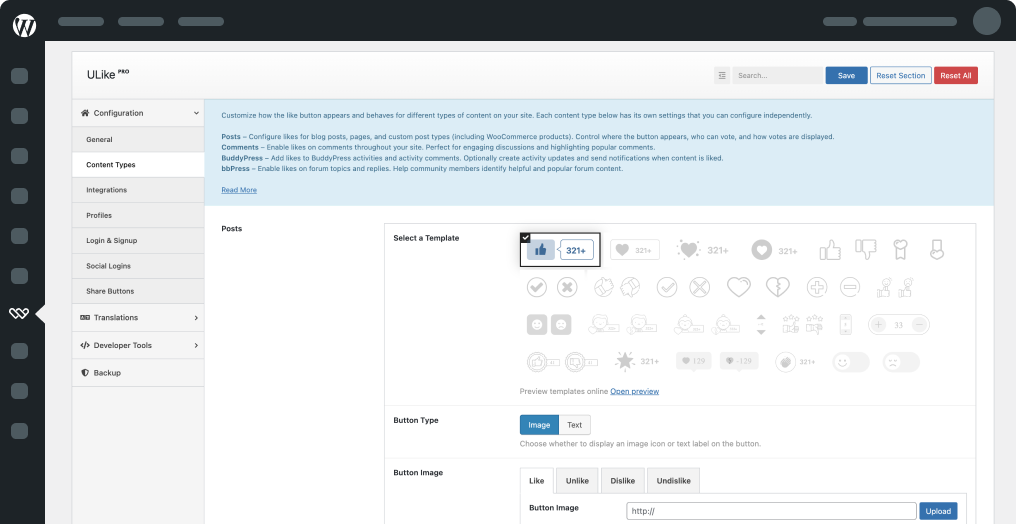Open the ULike plugin icon in admin sidebar

pos(19,313)
